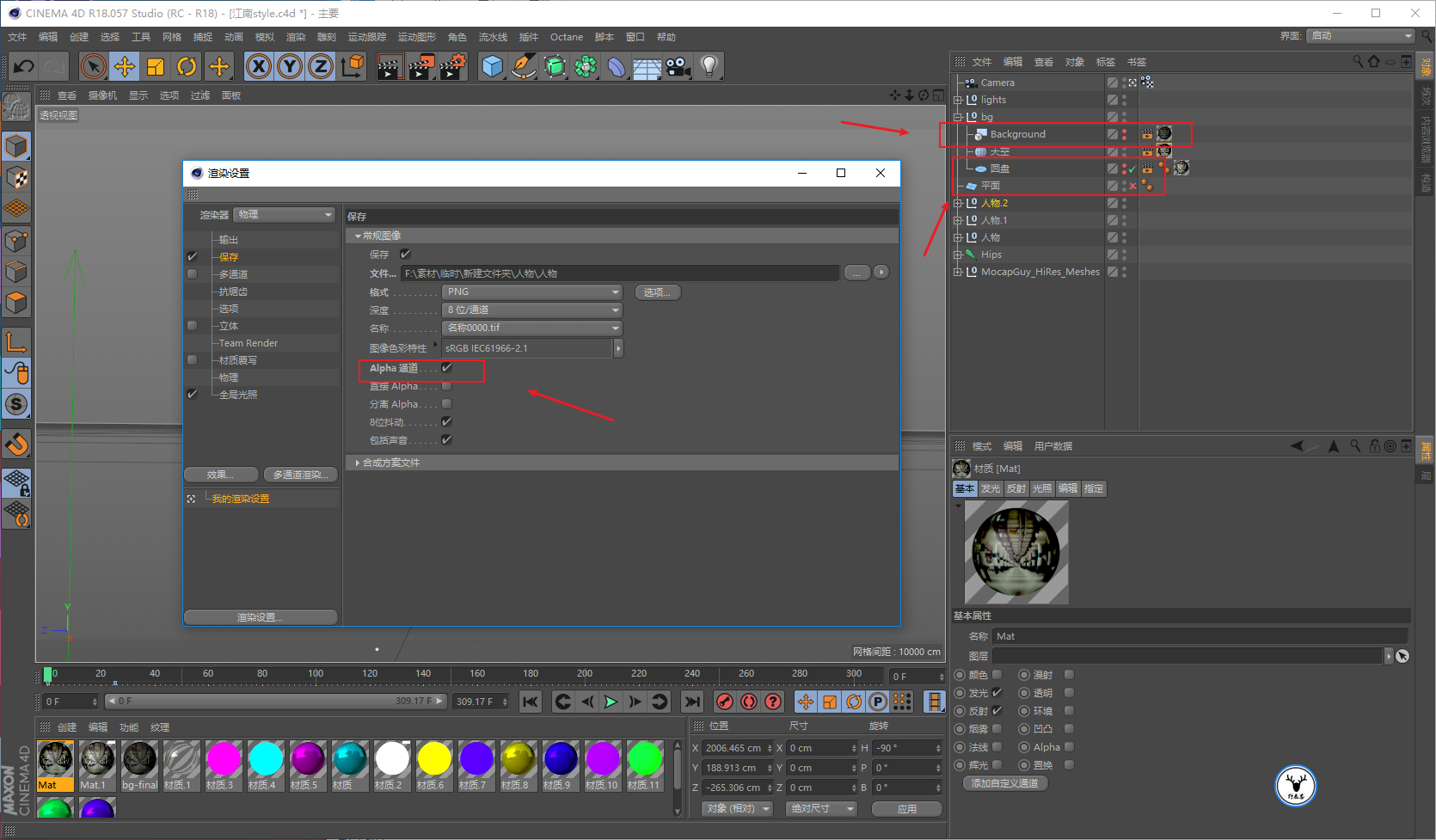Collapse the 常规图像 section
This screenshot has width=1436, height=840.
point(358,236)
